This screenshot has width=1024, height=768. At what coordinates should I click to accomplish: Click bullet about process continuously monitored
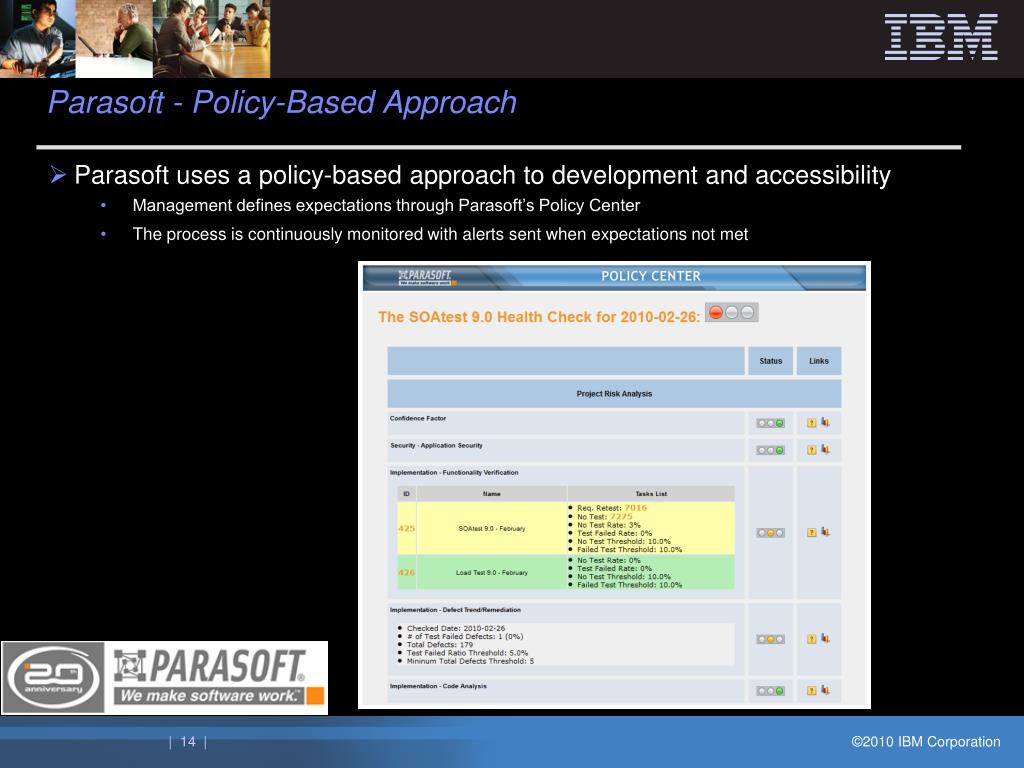pos(440,234)
